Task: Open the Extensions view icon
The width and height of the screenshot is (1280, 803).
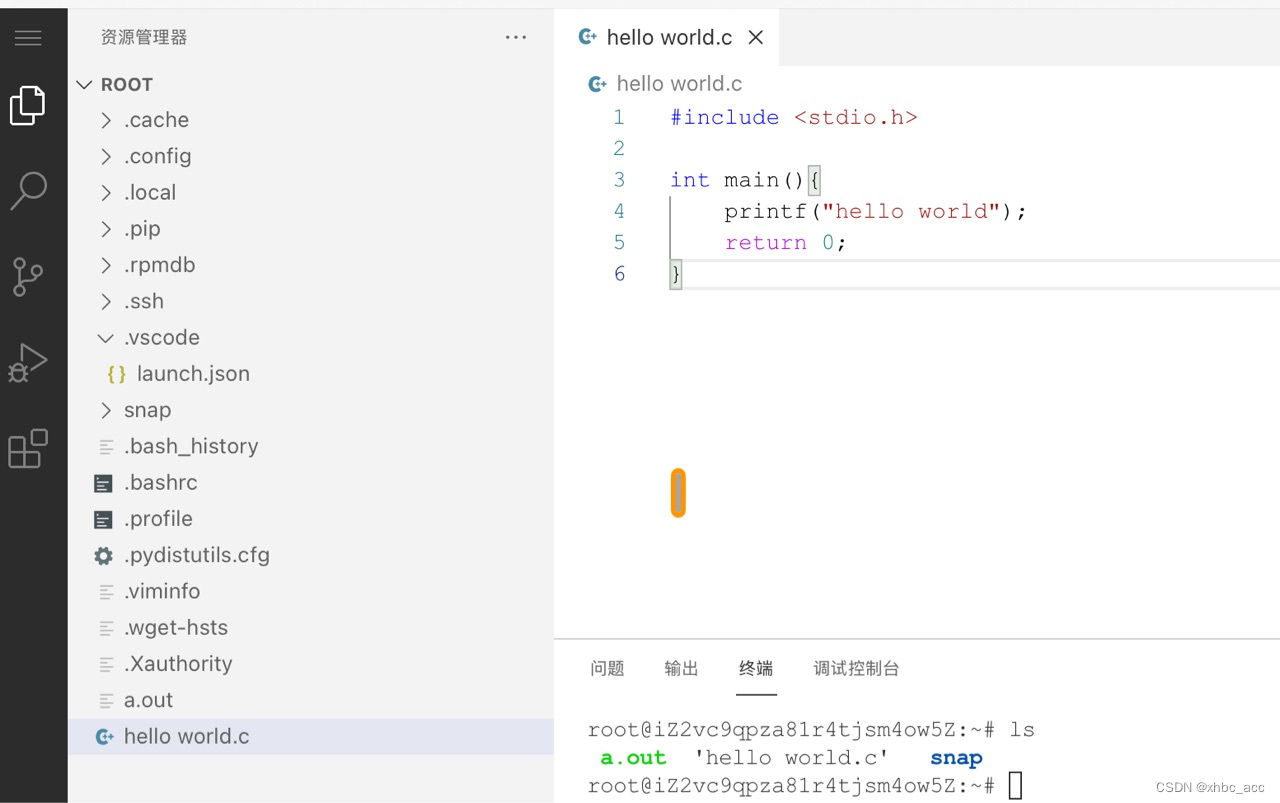Action: (x=28, y=449)
